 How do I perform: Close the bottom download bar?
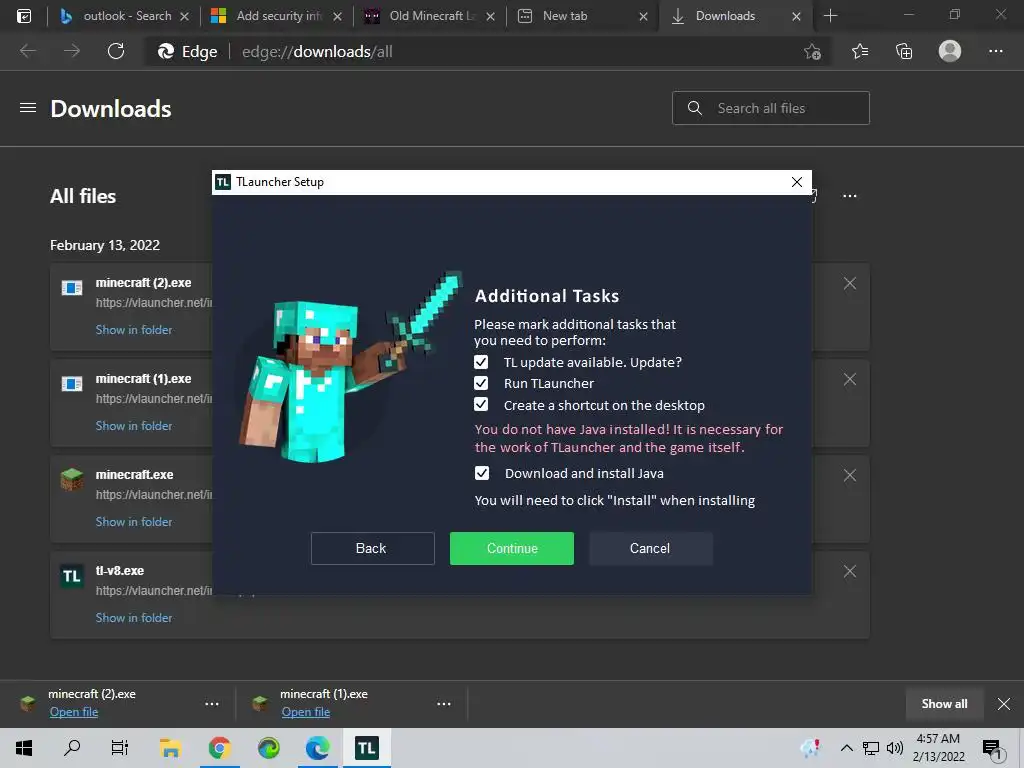tap(1004, 704)
